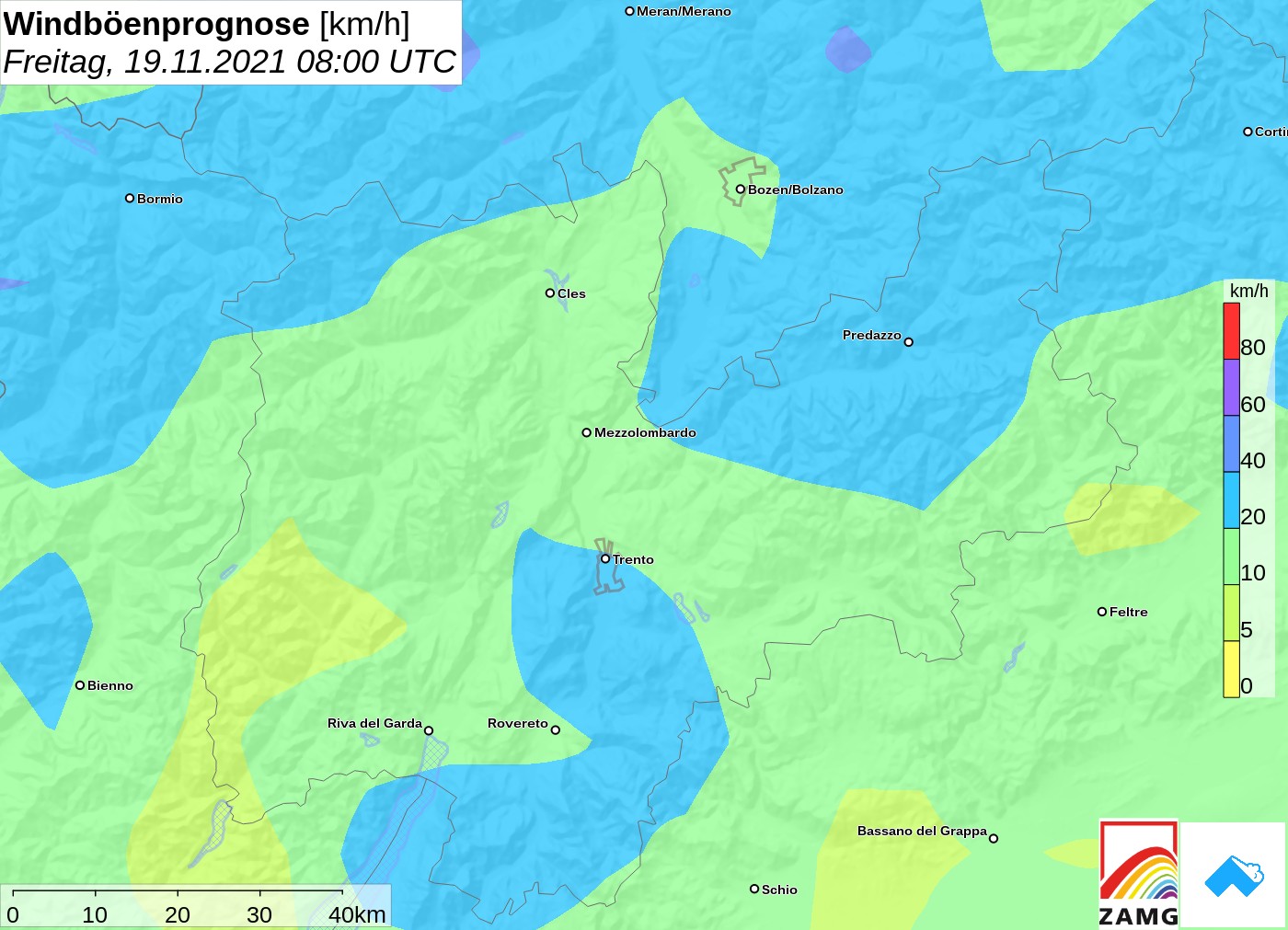The width and height of the screenshot is (1288, 930).
Task: Click the Meran/Merano city marker
Action: (x=630, y=11)
